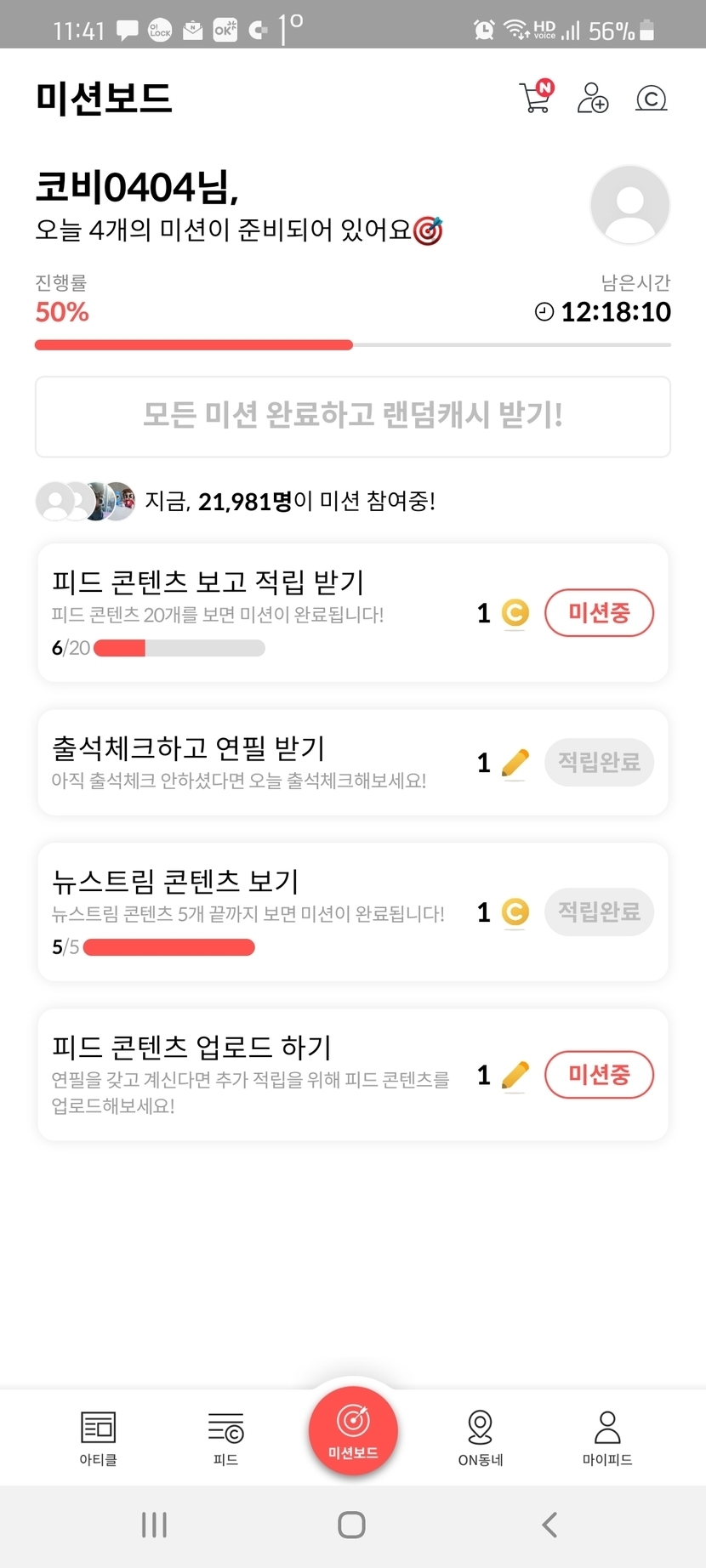Tap the Android recent apps button
Image resolution: width=706 pixels, height=1568 pixels.
(154, 1525)
